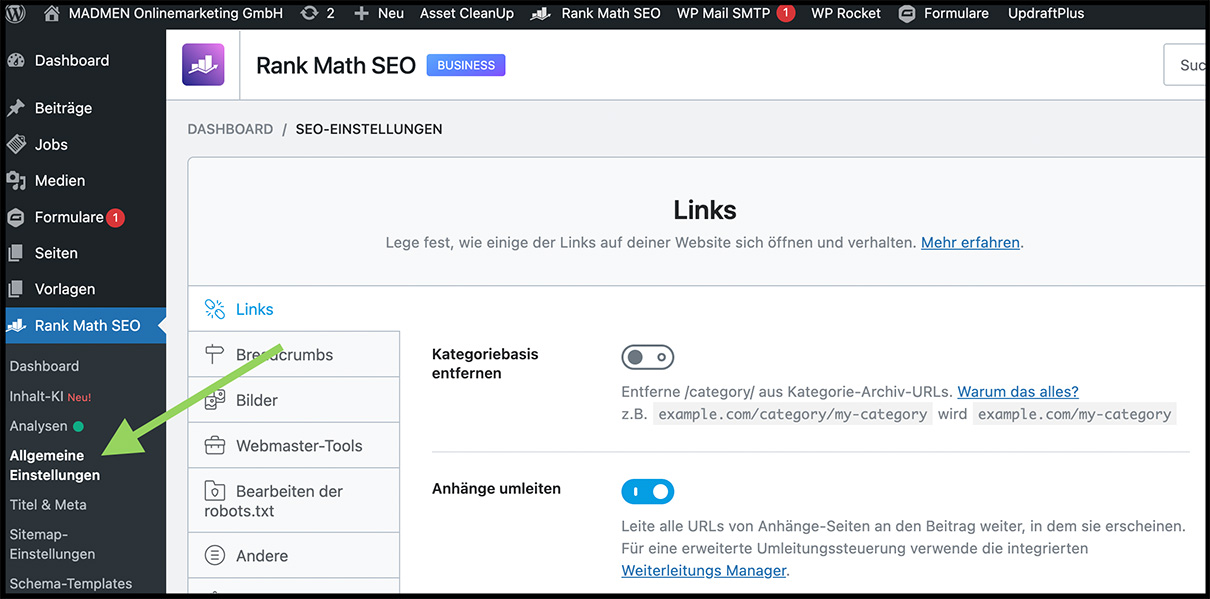Click the SEO-EINSTELLUNGEN breadcrumb text
Image resolution: width=1210 pixels, height=599 pixels.
coord(369,129)
